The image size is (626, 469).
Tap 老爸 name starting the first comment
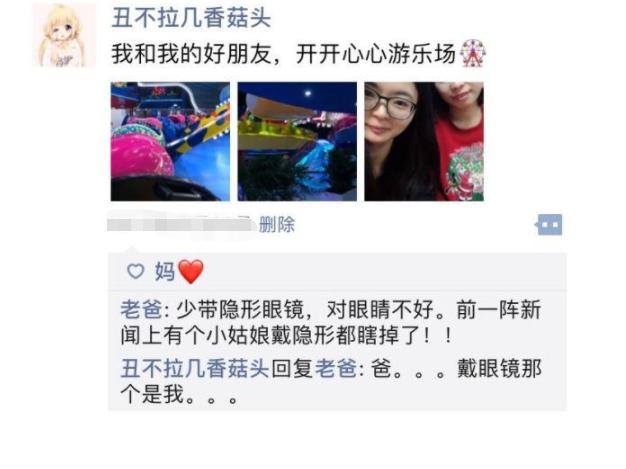point(141,310)
